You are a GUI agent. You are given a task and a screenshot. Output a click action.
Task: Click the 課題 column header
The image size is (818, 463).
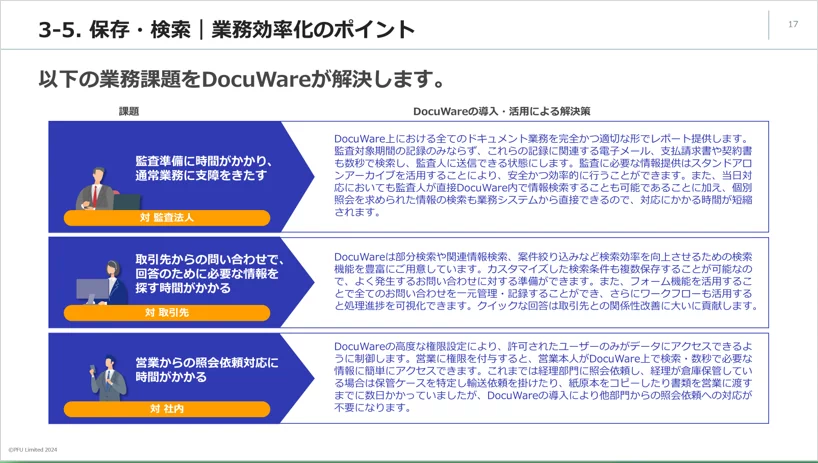tap(129, 111)
